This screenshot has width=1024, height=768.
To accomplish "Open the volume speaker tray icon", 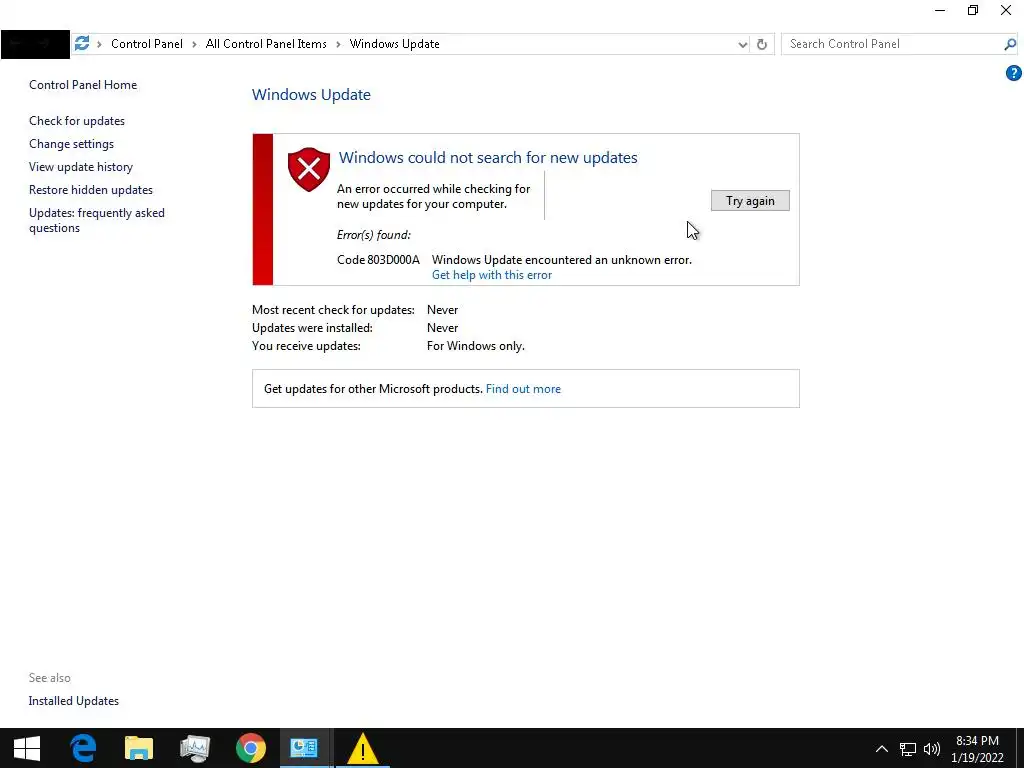I will tap(932, 749).
